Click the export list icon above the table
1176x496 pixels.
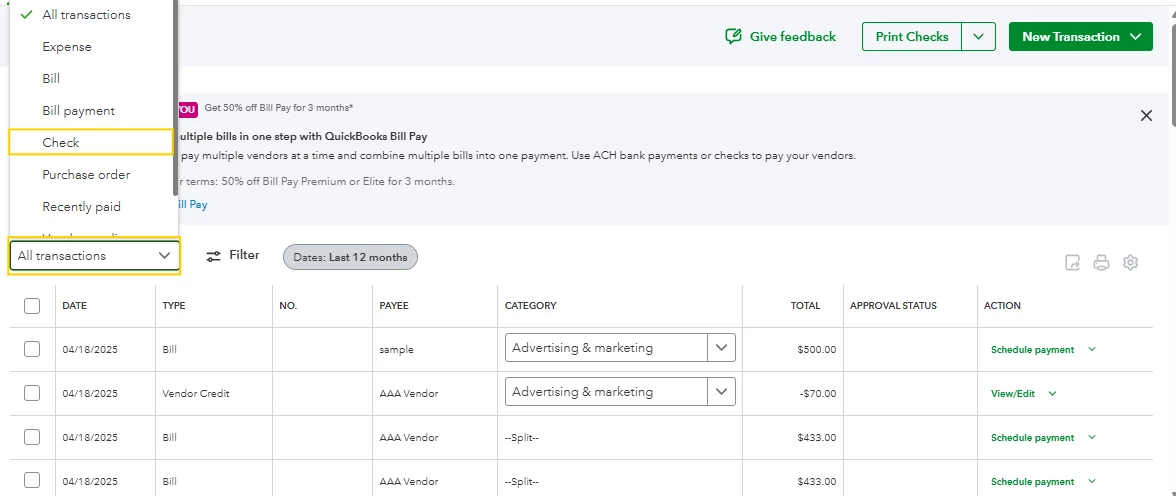coord(1073,263)
